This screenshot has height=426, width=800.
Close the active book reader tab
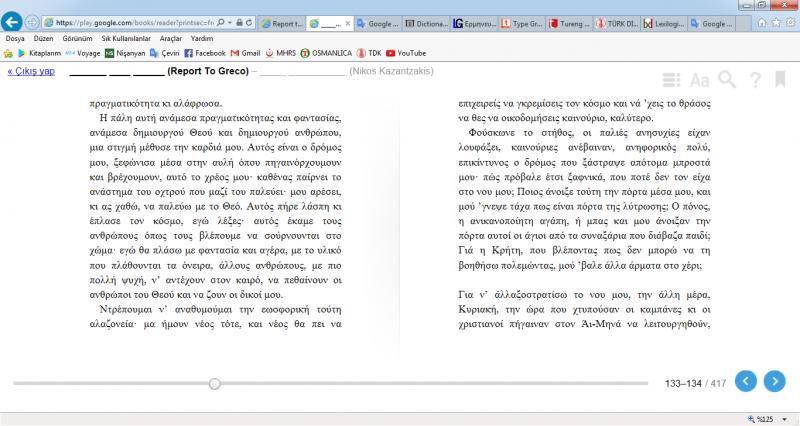click(x=348, y=23)
